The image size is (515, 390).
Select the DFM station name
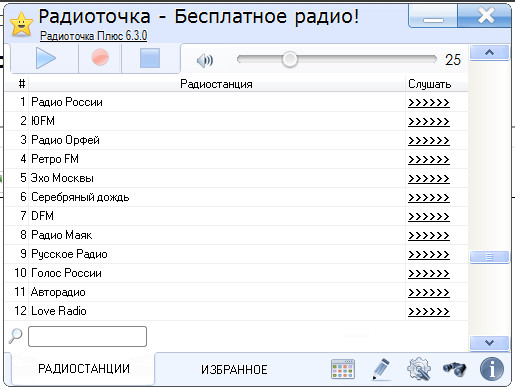42,216
